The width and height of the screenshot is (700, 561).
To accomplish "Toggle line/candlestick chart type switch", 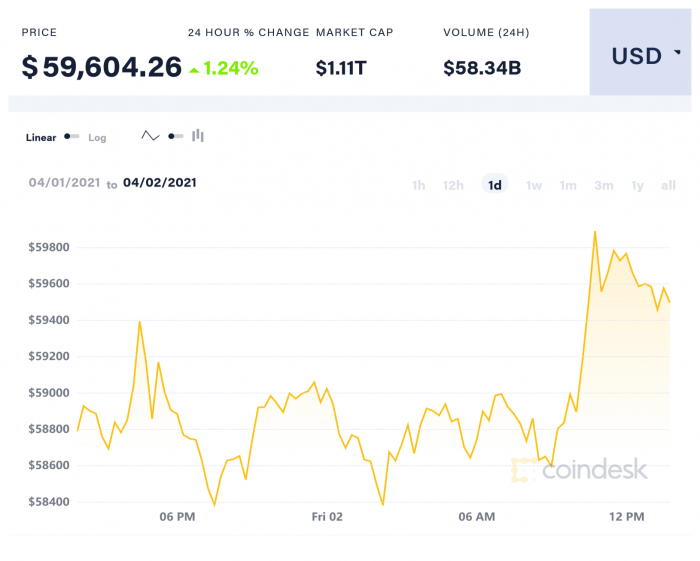I will (175, 136).
